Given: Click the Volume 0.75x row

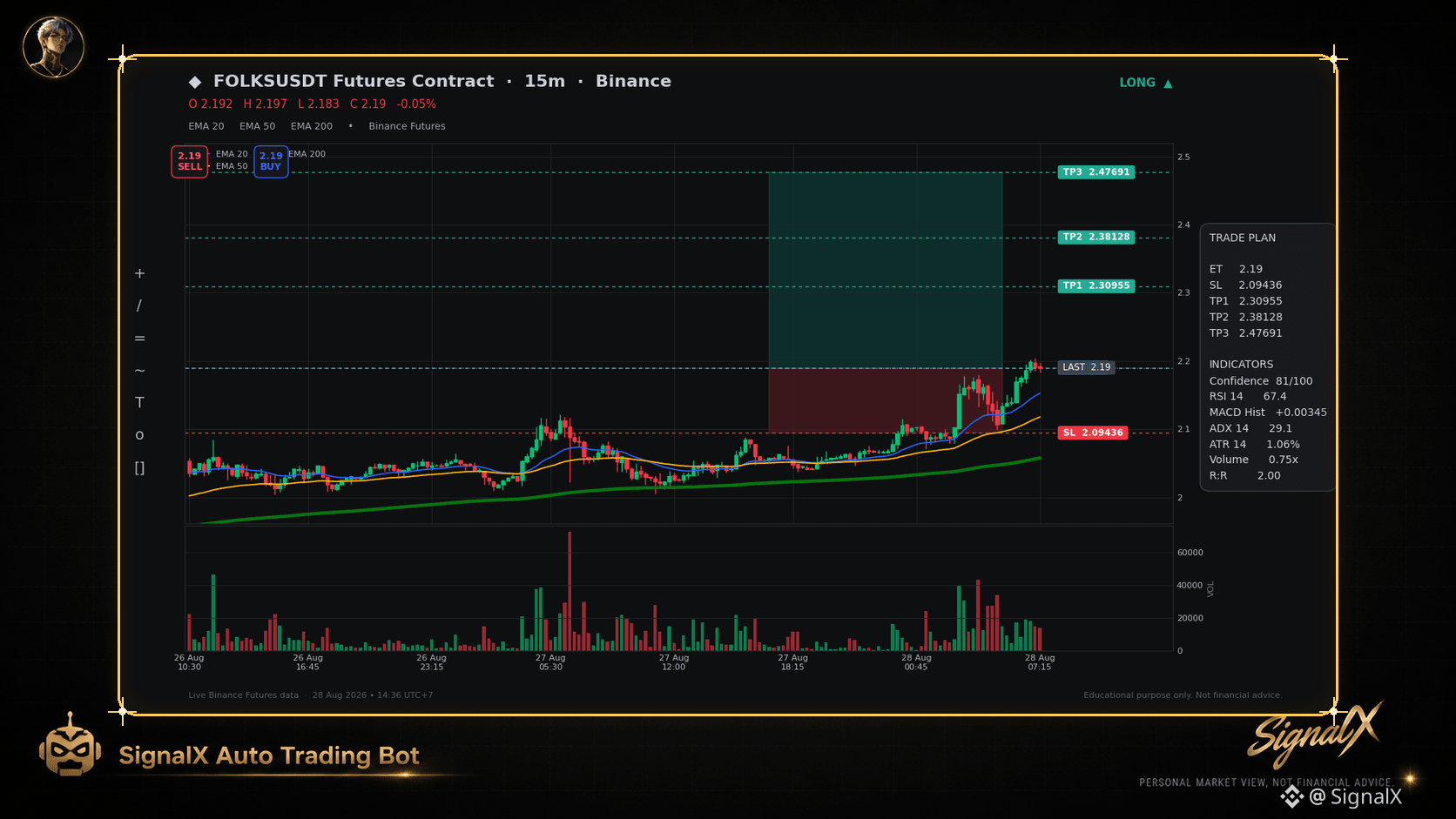Looking at the screenshot, I should tap(1253, 460).
